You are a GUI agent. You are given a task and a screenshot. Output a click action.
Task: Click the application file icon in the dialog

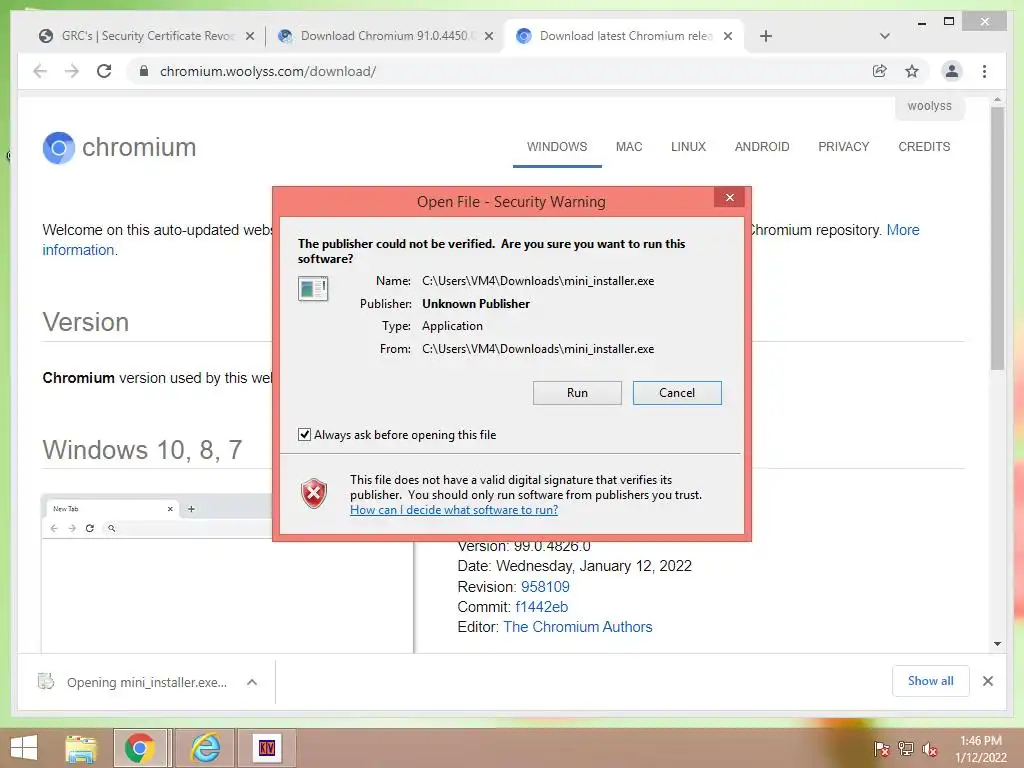[x=313, y=288]
